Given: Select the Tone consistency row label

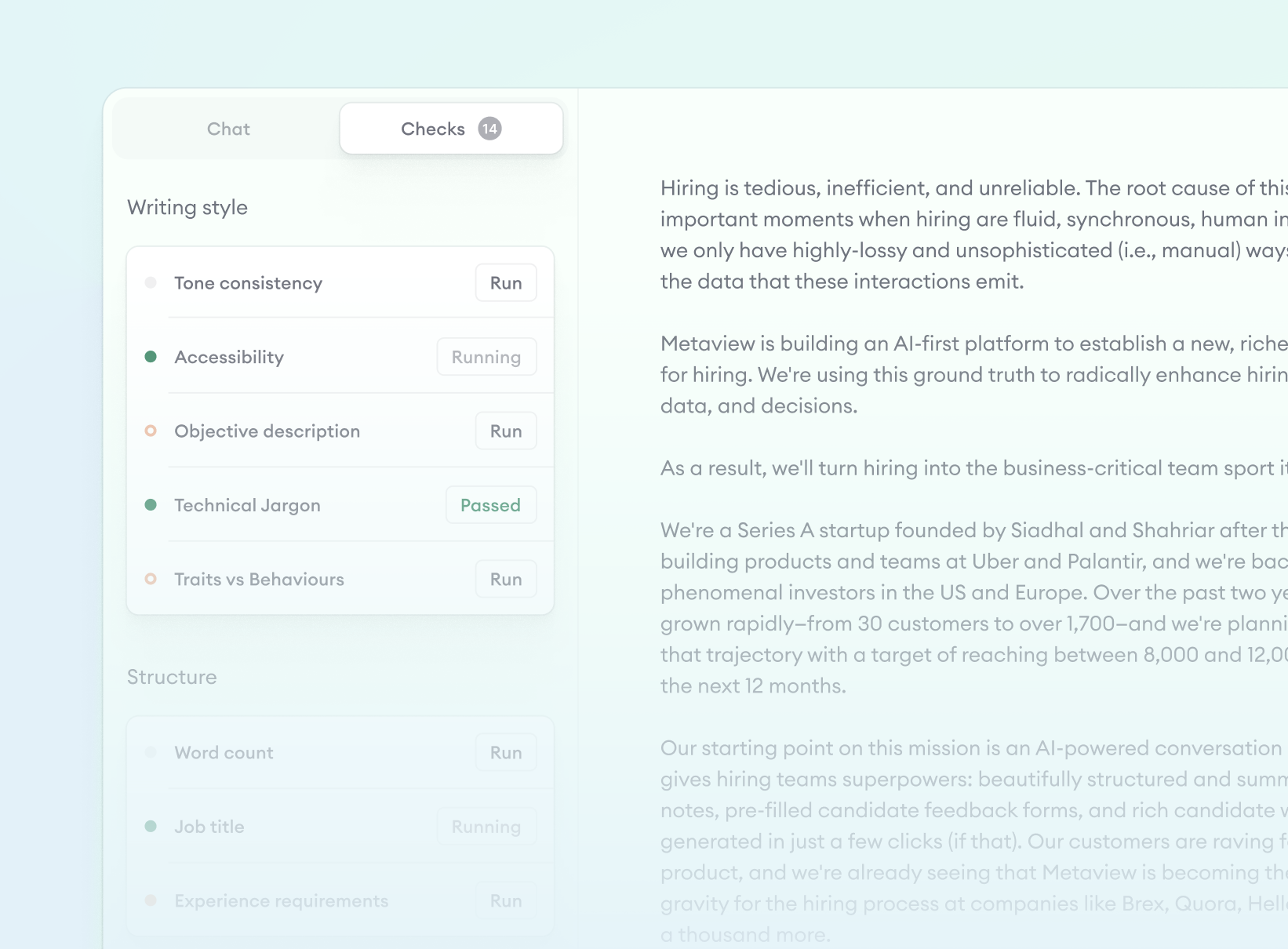Looking at the screenshot, I should (248, 283).
